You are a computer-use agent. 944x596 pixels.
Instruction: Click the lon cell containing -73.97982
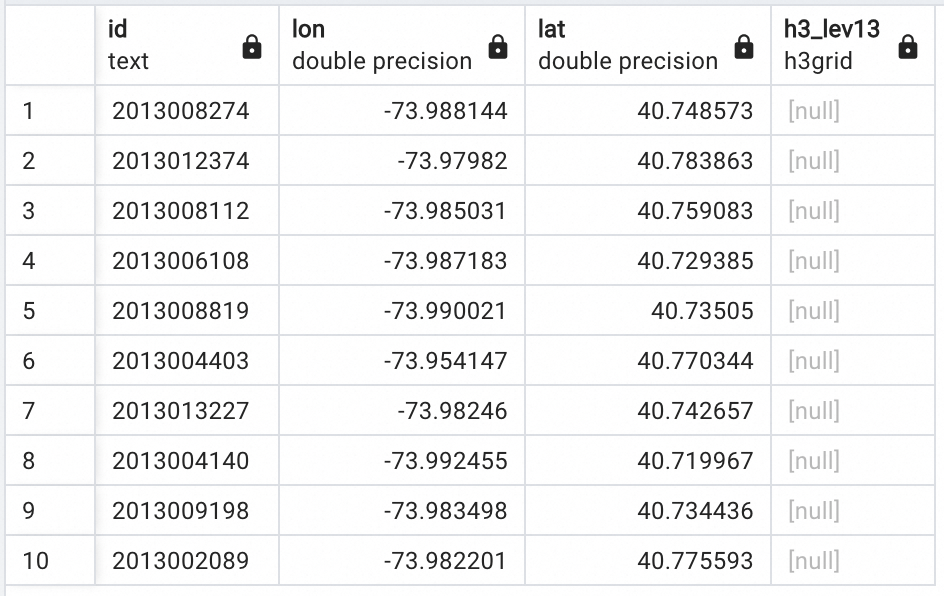pos(452,161)
